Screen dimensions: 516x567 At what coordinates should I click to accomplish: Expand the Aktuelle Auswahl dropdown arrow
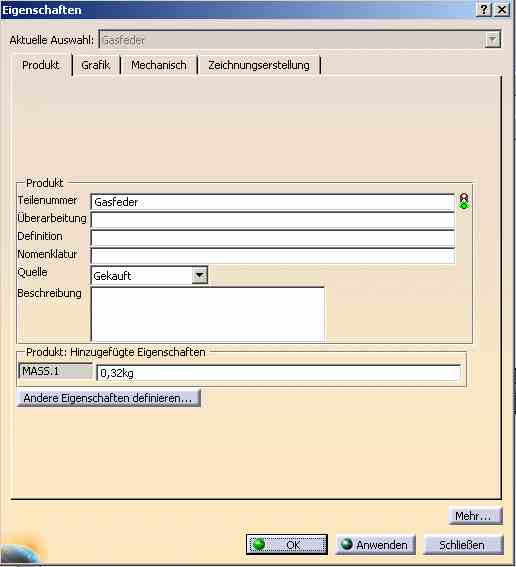tap(492, 40)
